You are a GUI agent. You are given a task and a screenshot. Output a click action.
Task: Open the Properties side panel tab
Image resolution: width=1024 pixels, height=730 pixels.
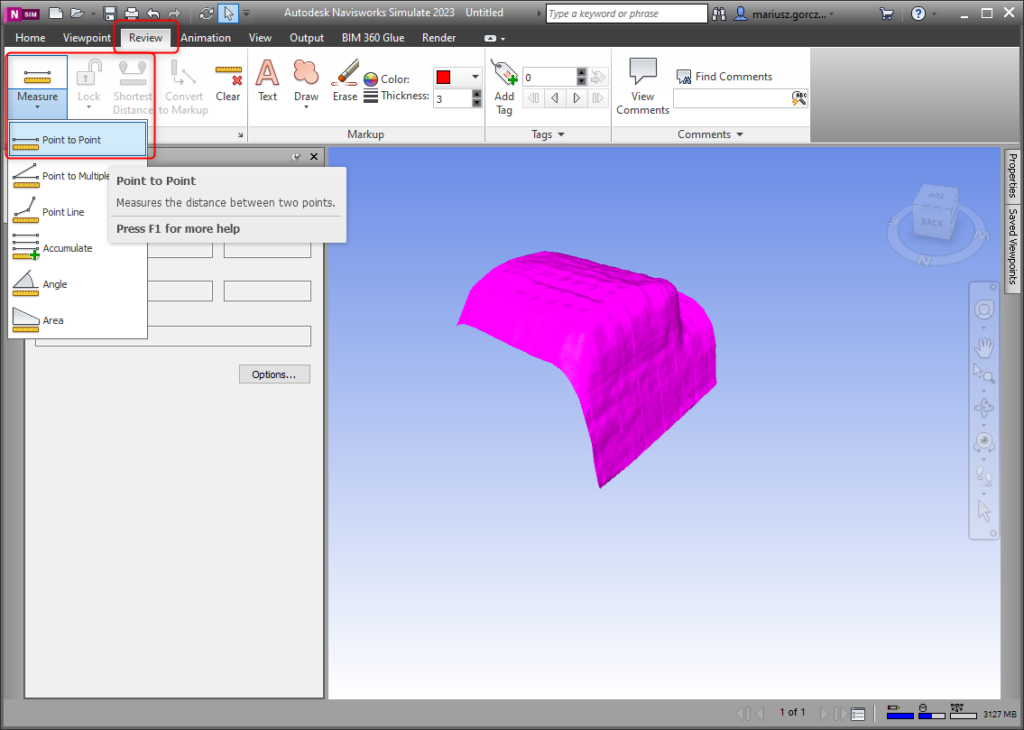1012,176
